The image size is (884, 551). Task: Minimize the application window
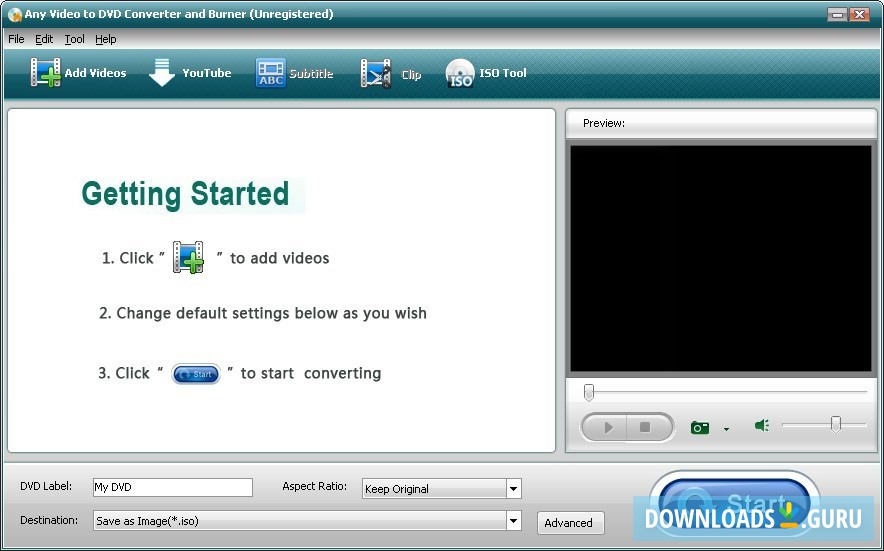coord(838,15)
